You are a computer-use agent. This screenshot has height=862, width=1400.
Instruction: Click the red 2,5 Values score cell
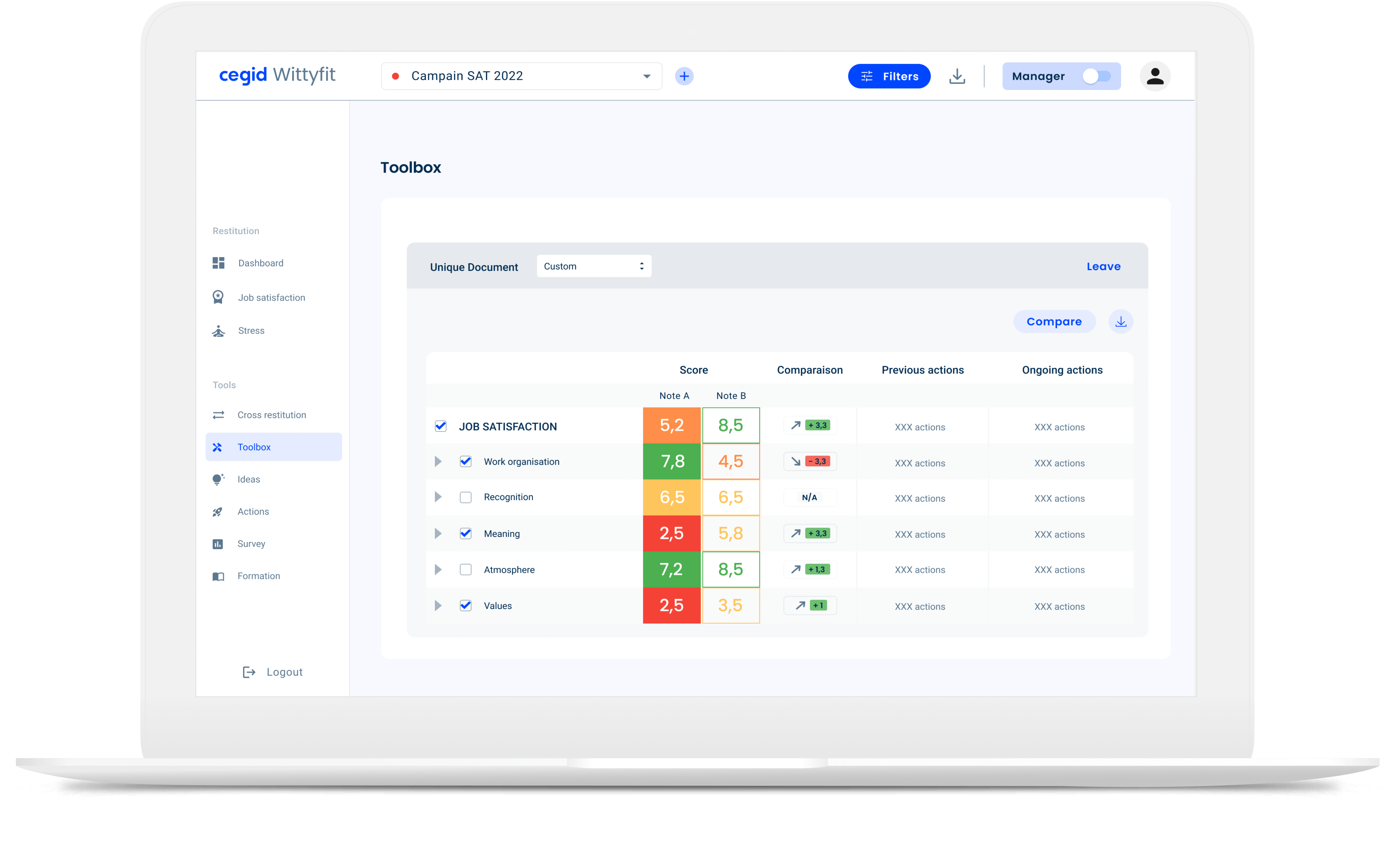(x=672, y=605)
